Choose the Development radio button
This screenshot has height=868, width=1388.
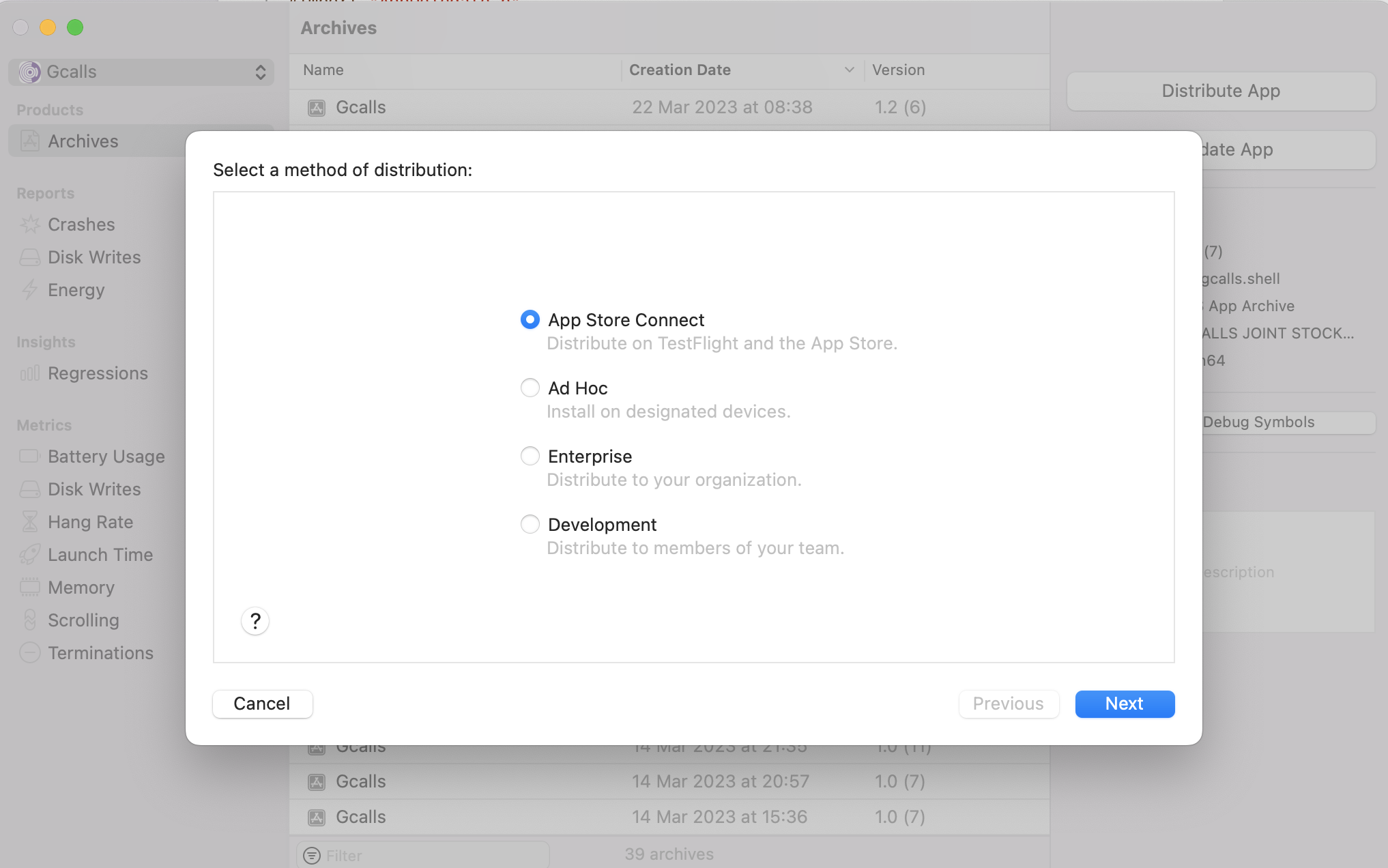point(530,524)
